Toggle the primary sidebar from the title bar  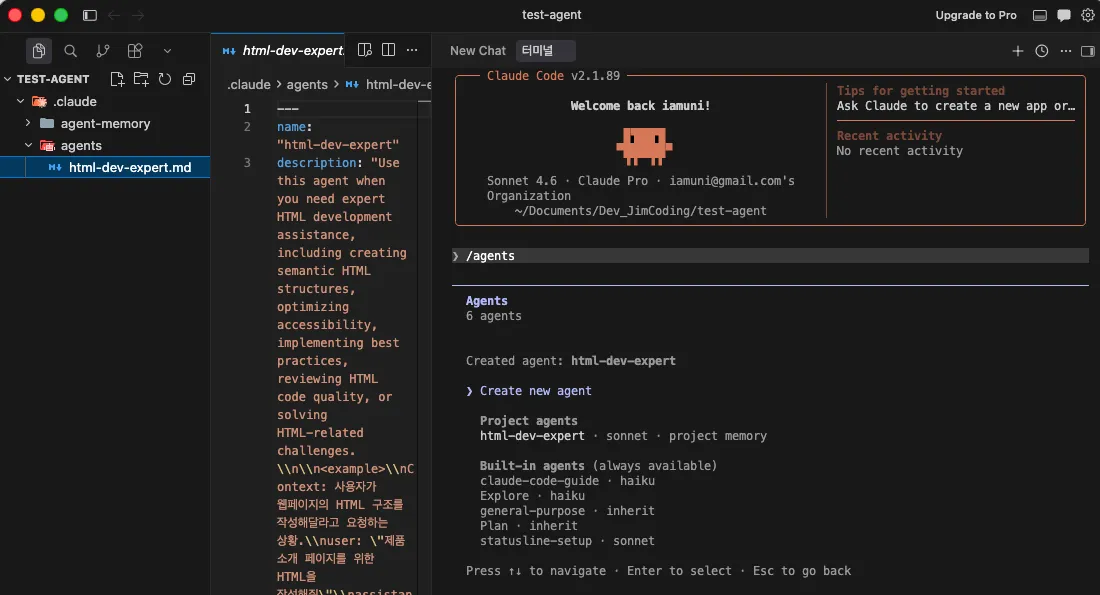click(90, 15)
